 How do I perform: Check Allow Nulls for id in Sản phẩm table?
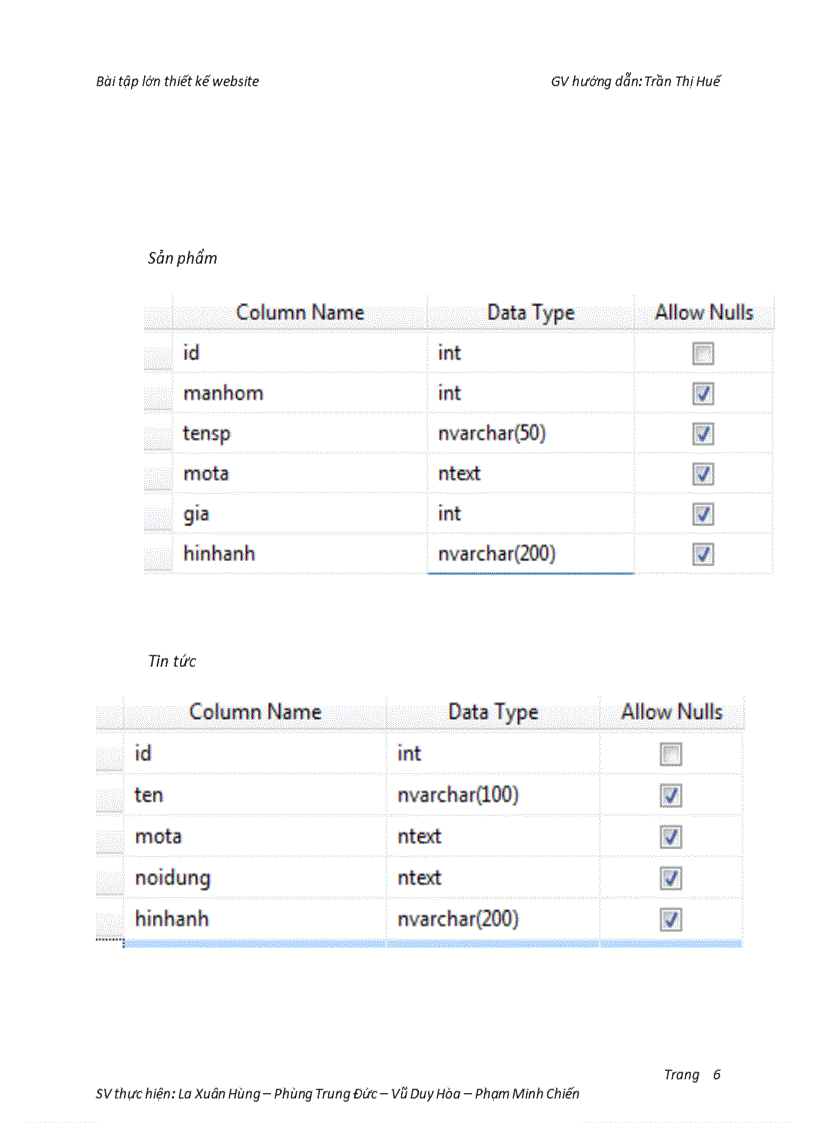point(703,354)
